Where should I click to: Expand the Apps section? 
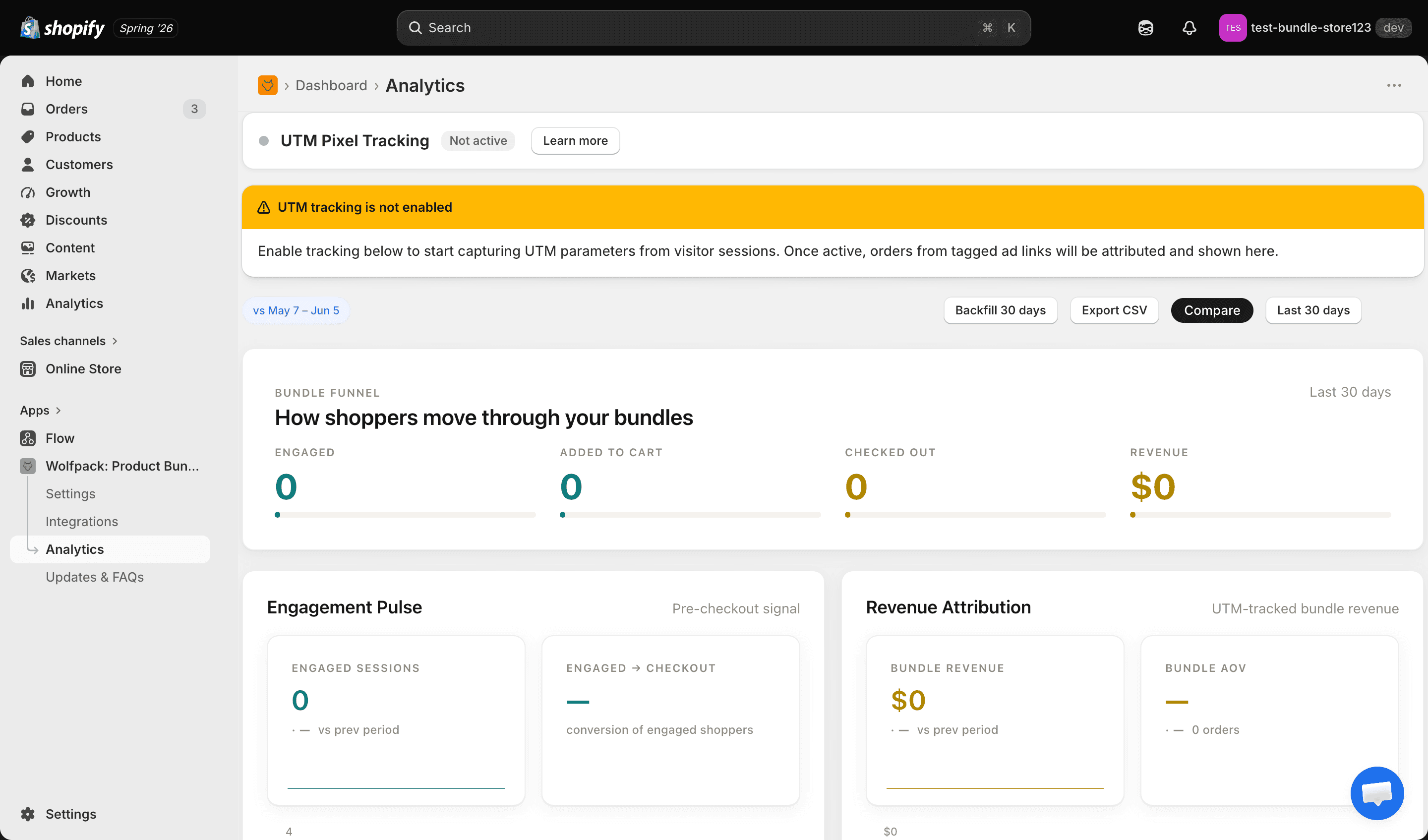click(x=40, y=410)
